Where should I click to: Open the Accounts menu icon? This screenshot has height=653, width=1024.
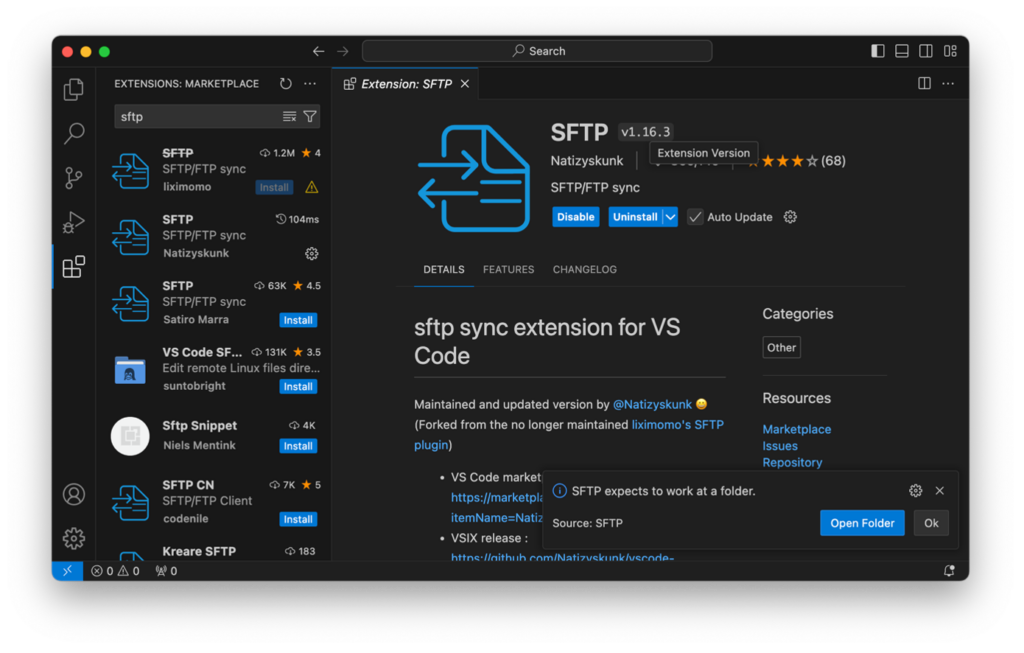click(74, 494)
